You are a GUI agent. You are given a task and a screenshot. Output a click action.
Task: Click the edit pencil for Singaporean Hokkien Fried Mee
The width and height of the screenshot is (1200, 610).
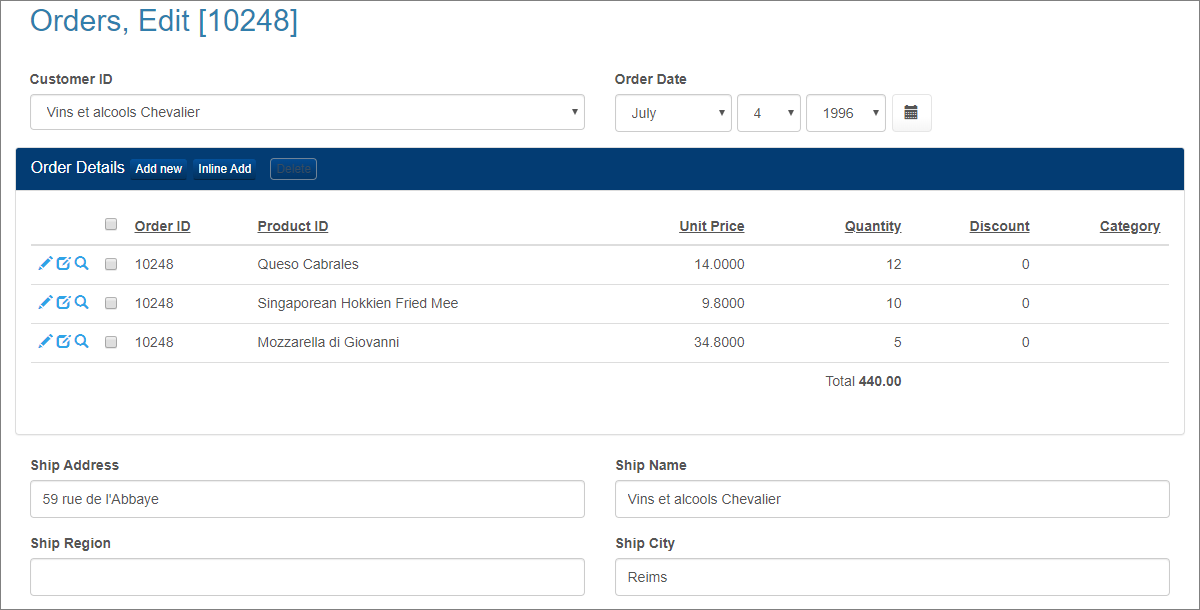[x=45, y=302]
